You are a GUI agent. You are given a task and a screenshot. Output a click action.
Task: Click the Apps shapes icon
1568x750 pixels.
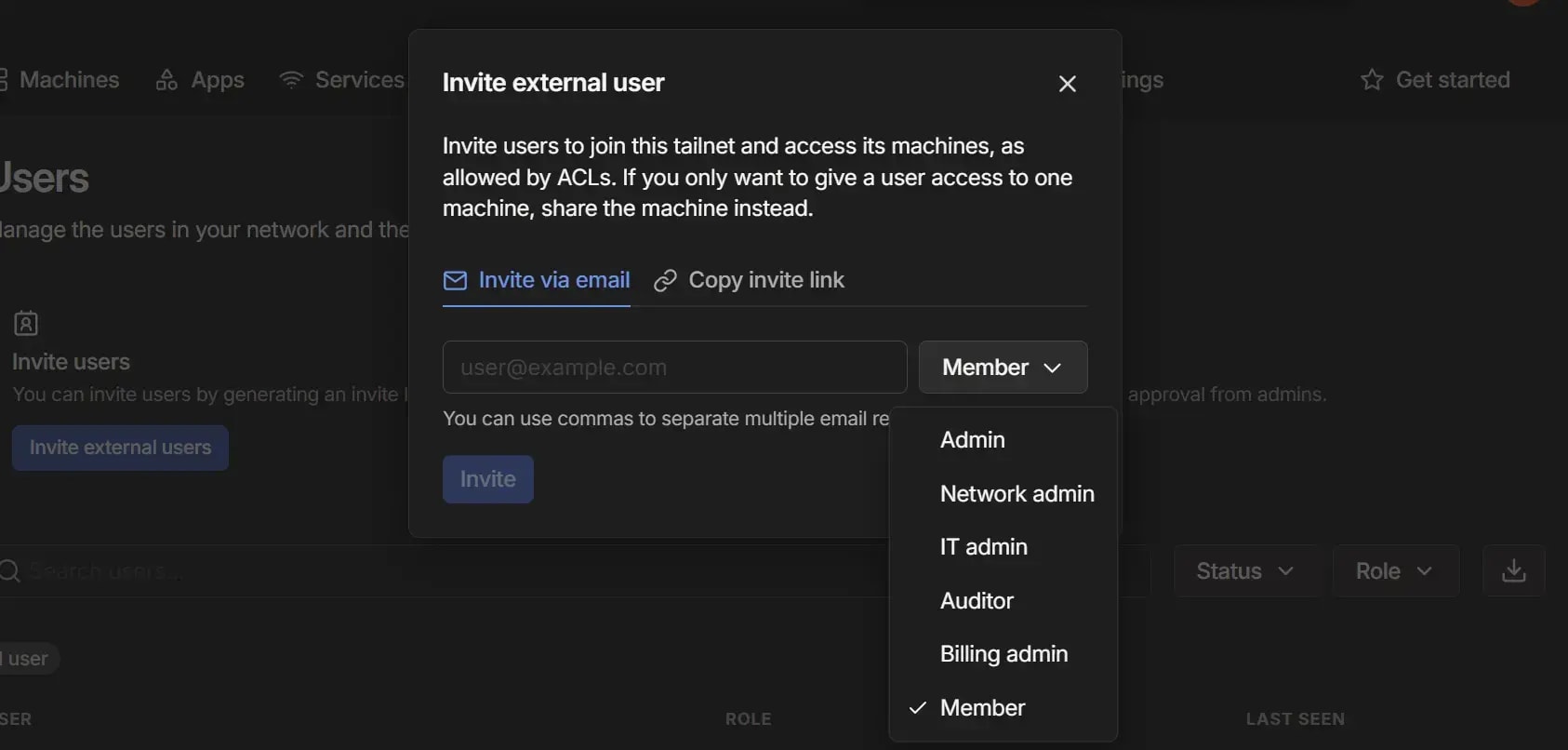tap(166, 80)
